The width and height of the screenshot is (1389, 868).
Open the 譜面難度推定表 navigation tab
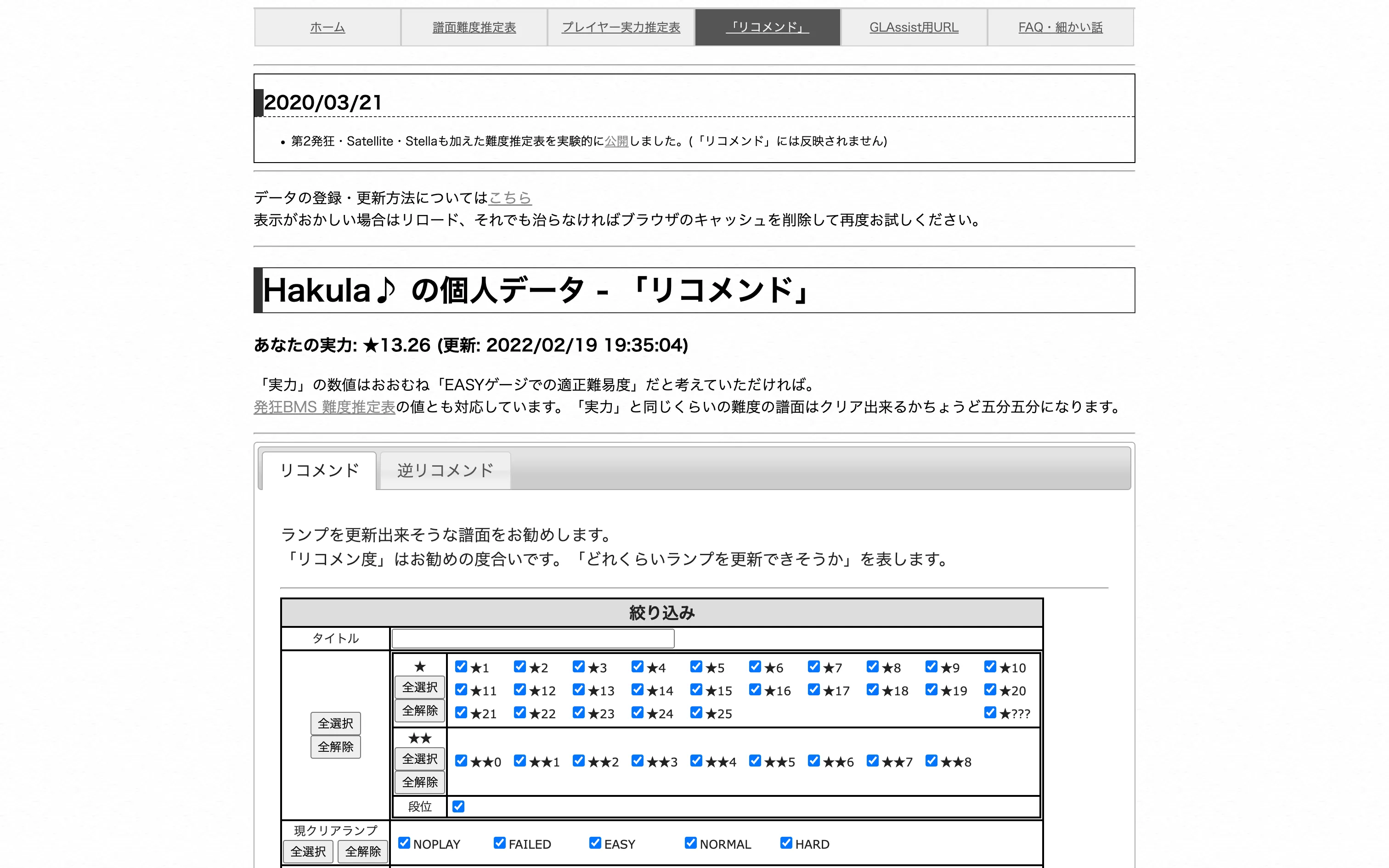(x=474, y=27)
